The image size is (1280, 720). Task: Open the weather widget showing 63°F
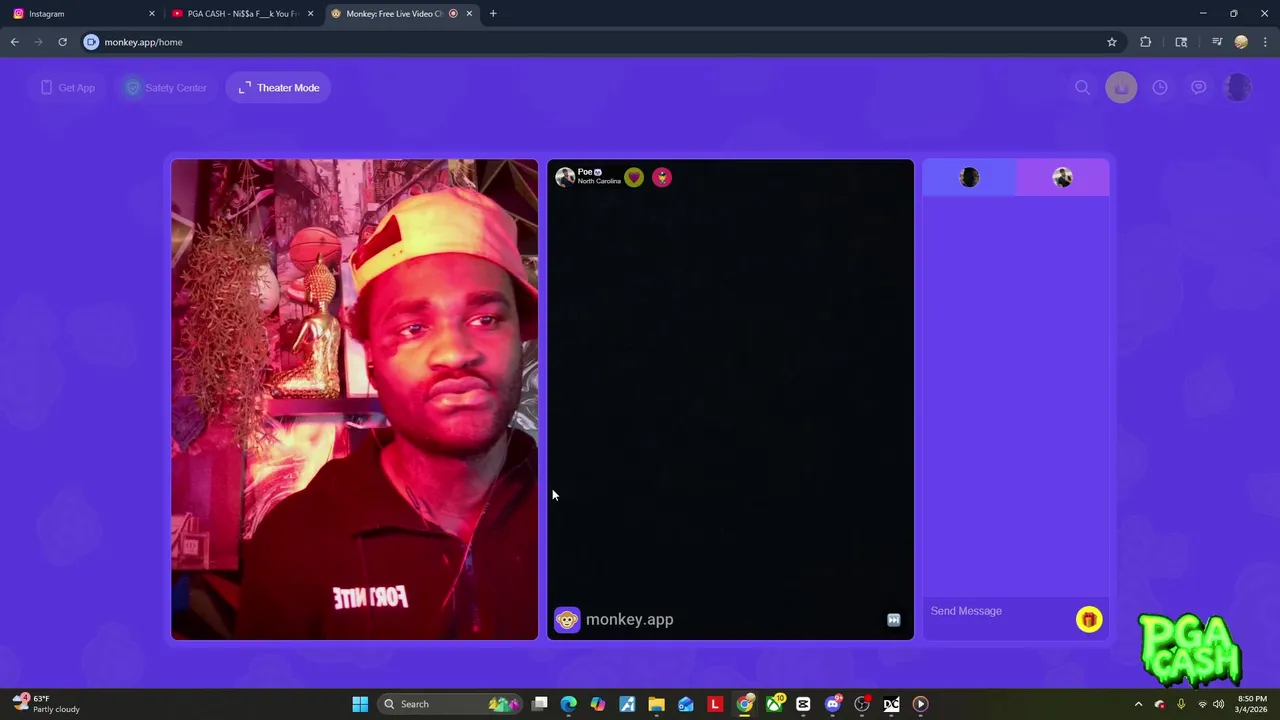click(46, 704)
